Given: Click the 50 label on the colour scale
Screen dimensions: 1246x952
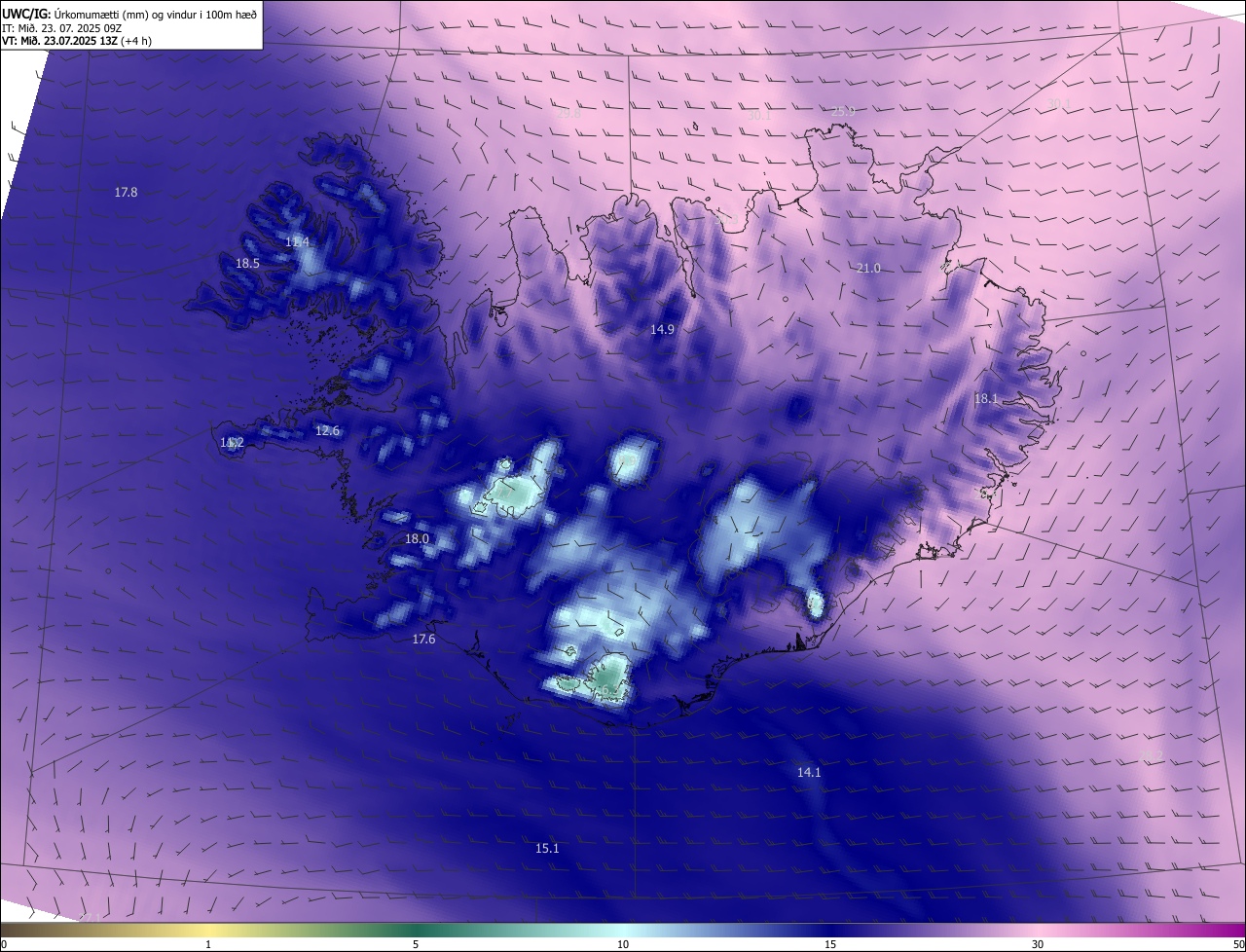Looking at the screenshot, I should (x=1237, y=944).
